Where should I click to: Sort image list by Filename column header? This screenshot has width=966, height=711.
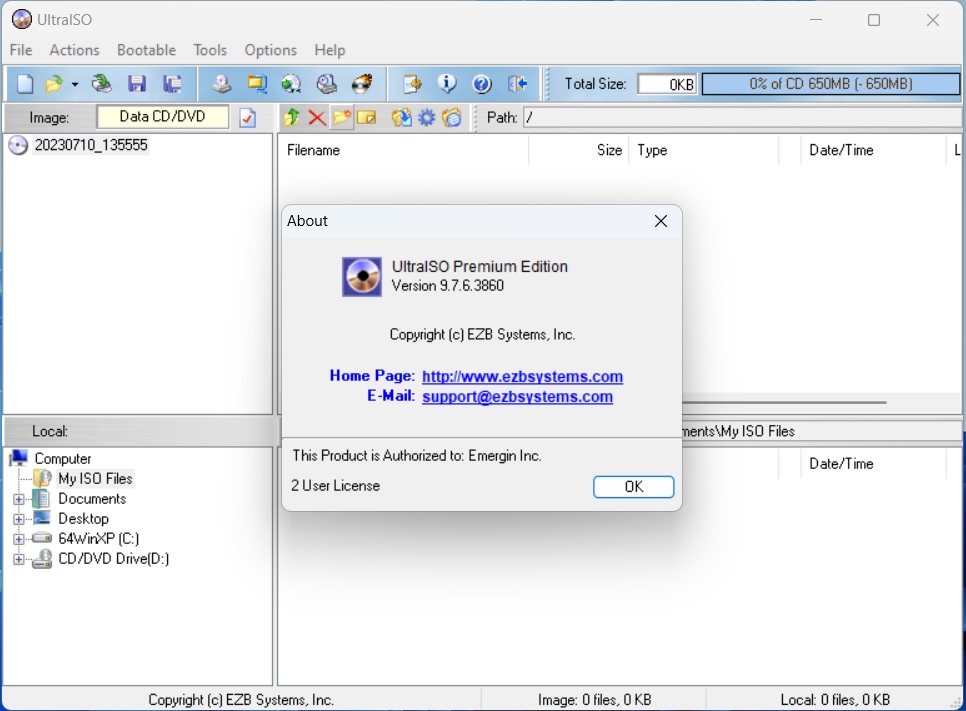pyautogui.click(x=404, y=150)
